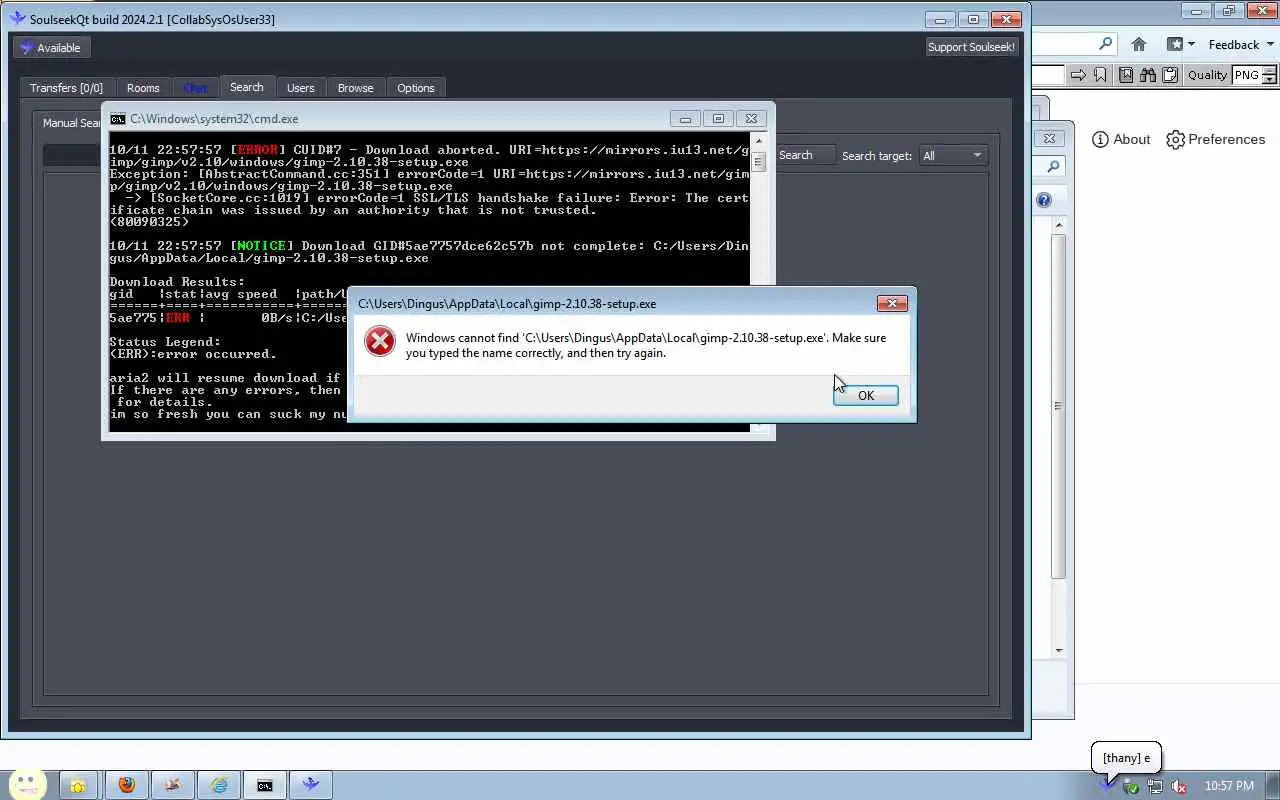Viewport: 1280px width, 800px height.
Task: Open the yellow sun folder taskbar icon
Action: click(x=78, y=785)
